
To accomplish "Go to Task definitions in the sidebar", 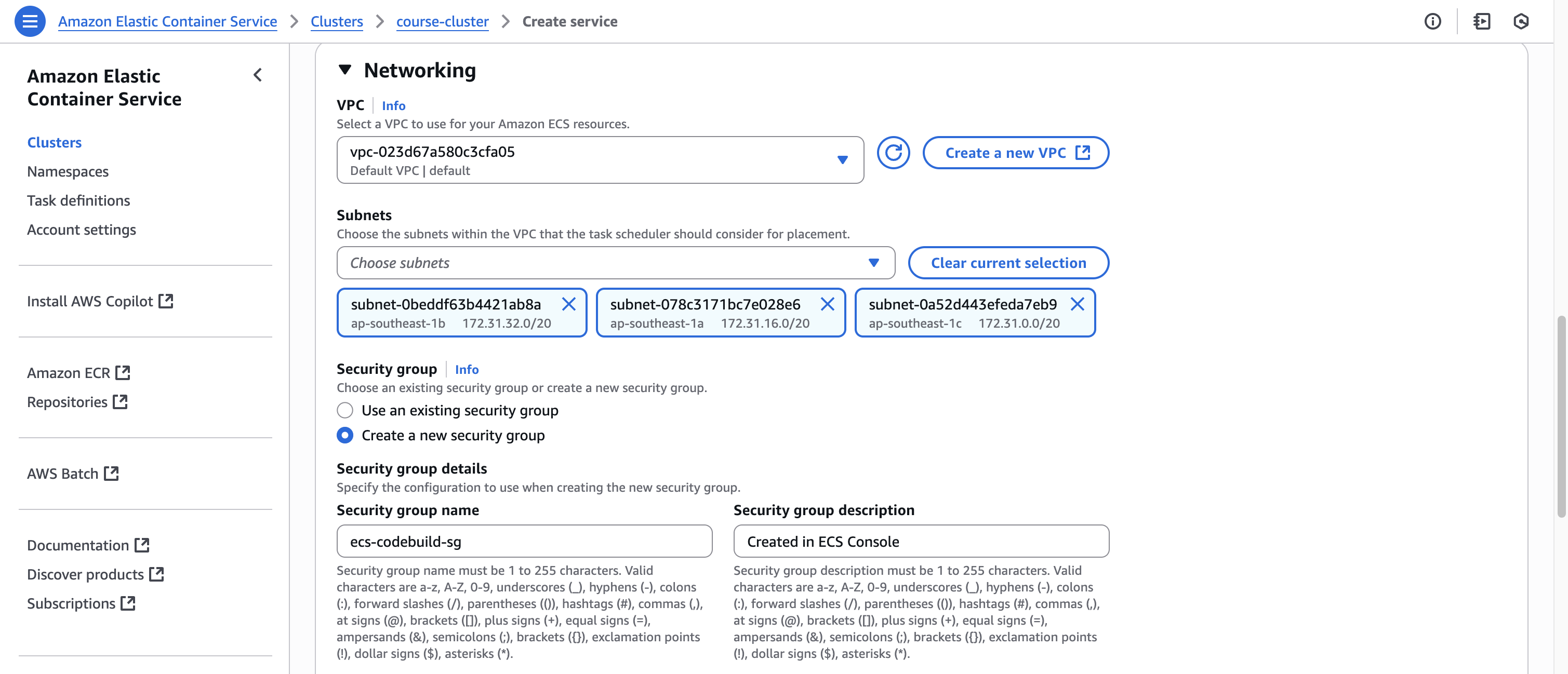I will point(78,201).
